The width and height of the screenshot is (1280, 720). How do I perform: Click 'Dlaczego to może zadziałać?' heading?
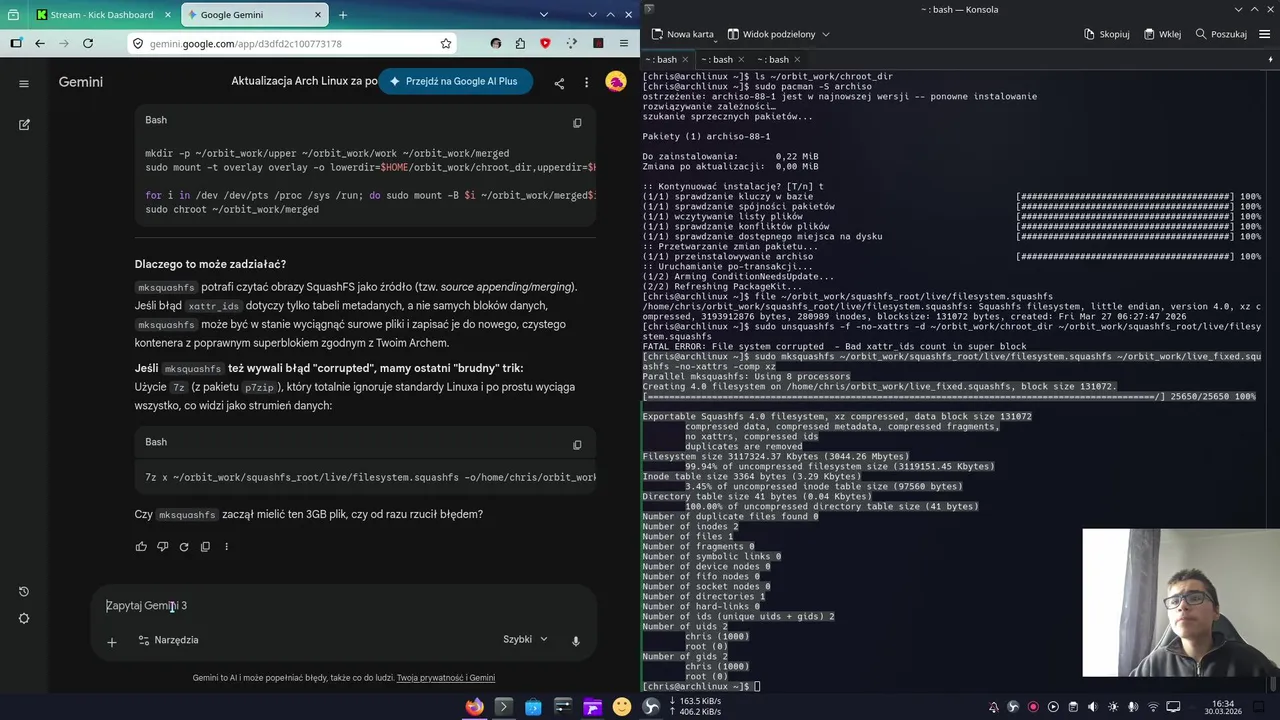click(x=210, y=264)
